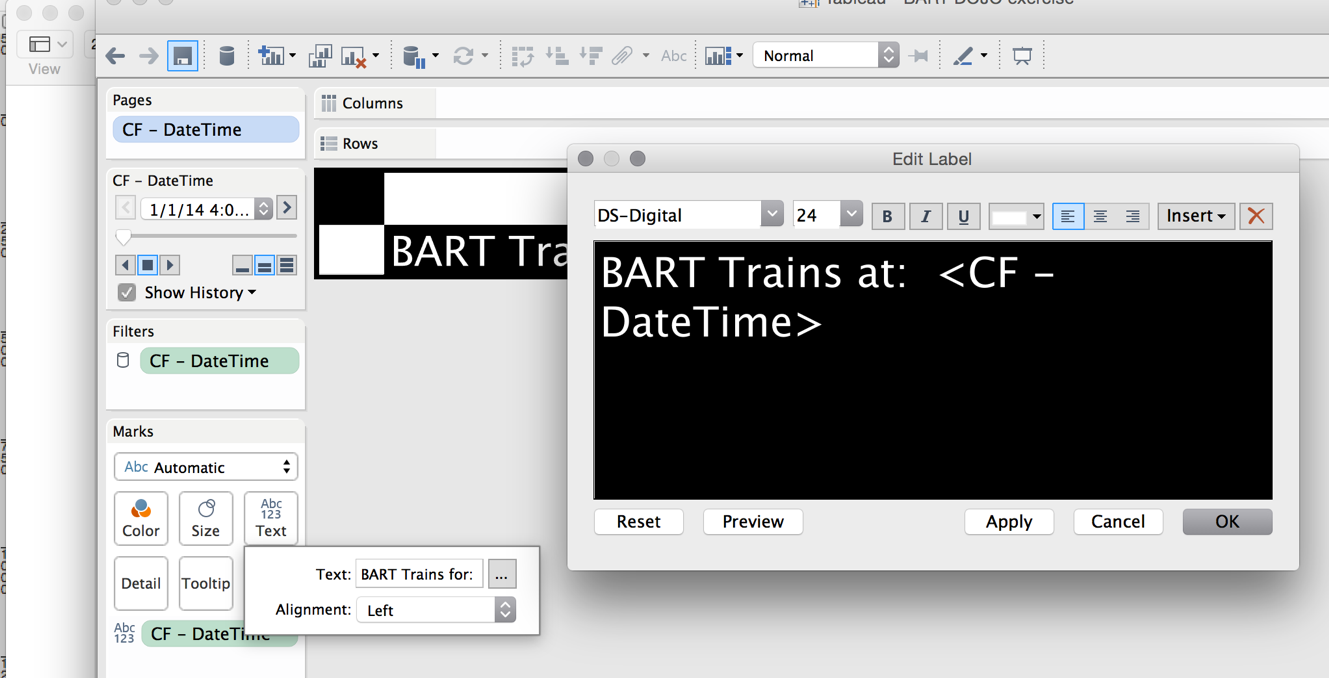The image size is (1329, 678).
Task: Click the Rows shelf label
Action: (360, 144)
